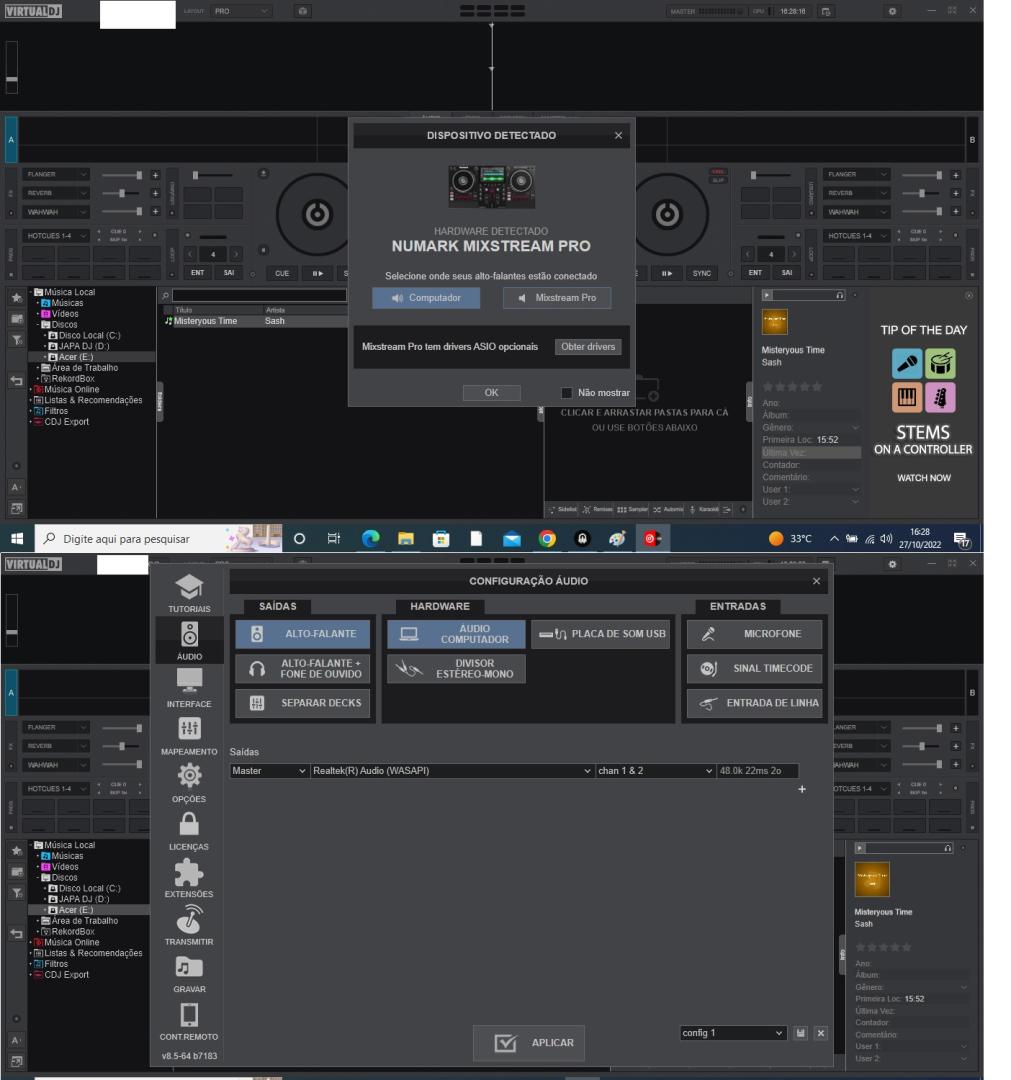Click Aplicar to apply audio settings
The image size is (1011, 1080).
(x=529, y=1042)
